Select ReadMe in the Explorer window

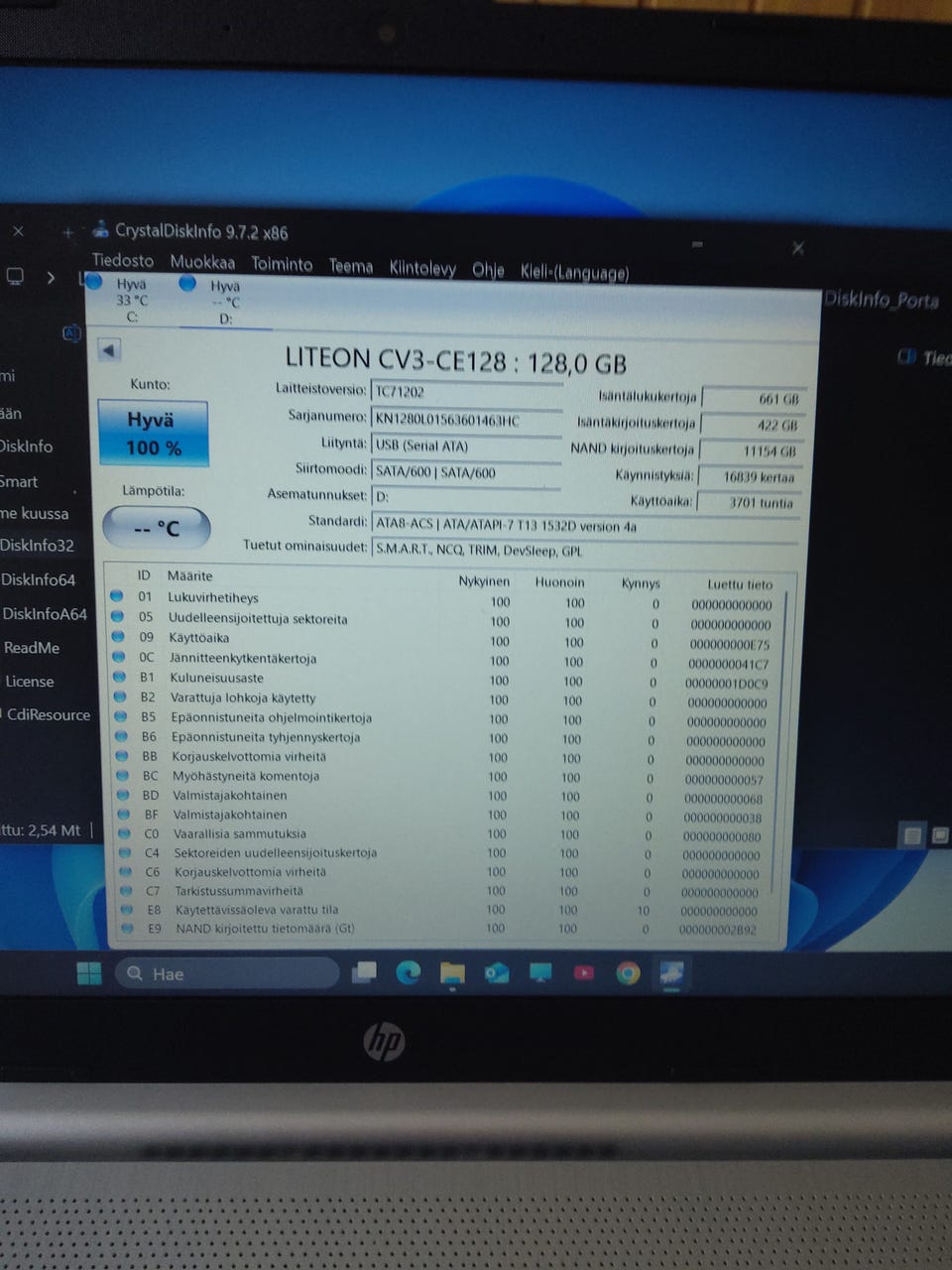32,648
